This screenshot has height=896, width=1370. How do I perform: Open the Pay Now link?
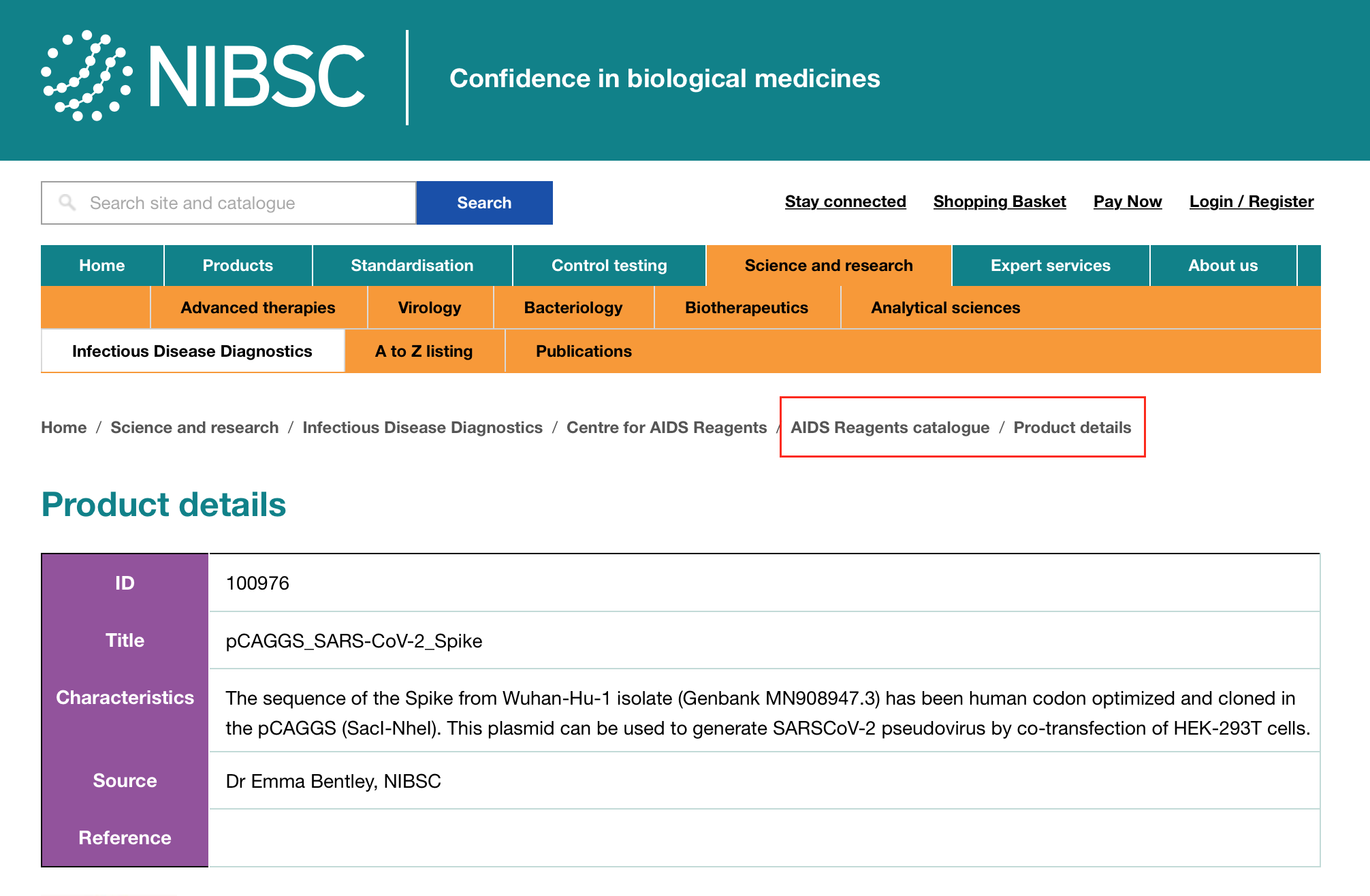click(x=1127, y=202)
